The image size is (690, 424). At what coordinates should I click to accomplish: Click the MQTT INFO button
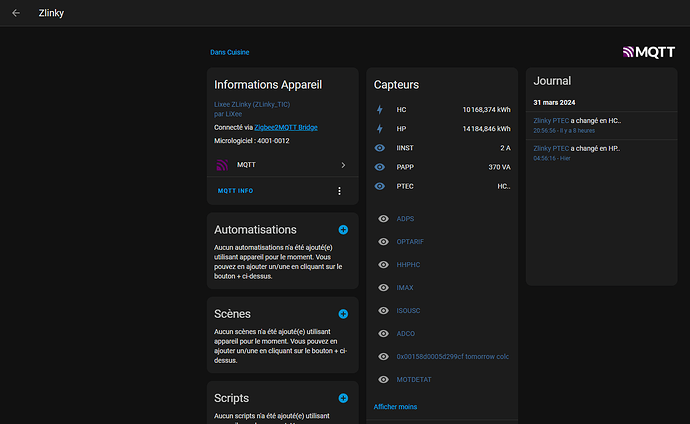(235, 191)
